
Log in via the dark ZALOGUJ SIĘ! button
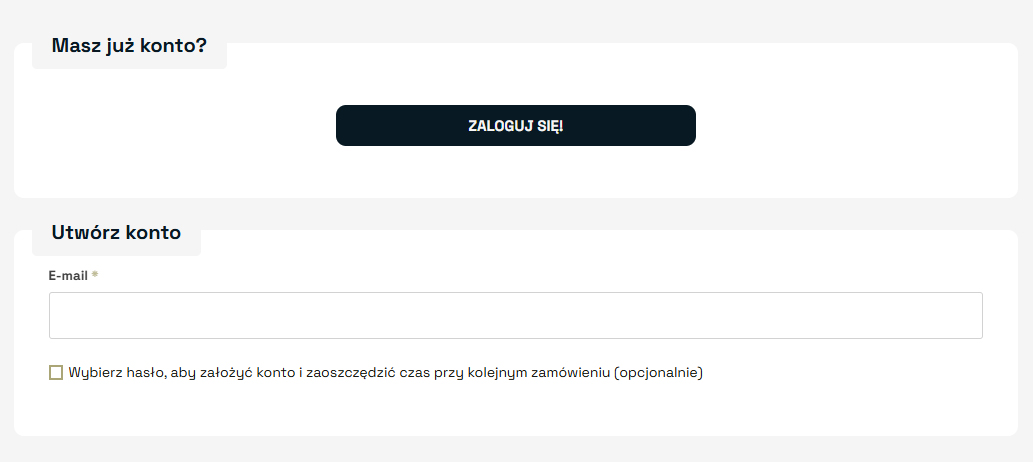(x=515, y=126)
